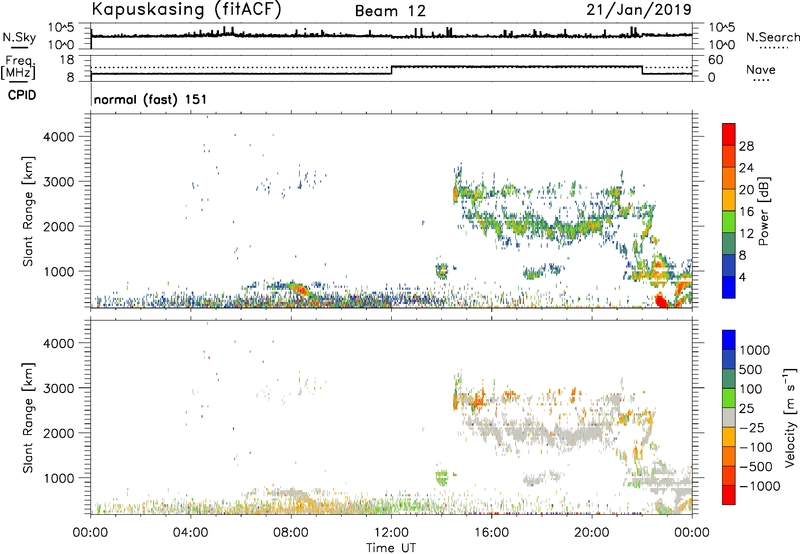Click the '20:00' time tick label
800x554 pixels.
tap(591, 533)
